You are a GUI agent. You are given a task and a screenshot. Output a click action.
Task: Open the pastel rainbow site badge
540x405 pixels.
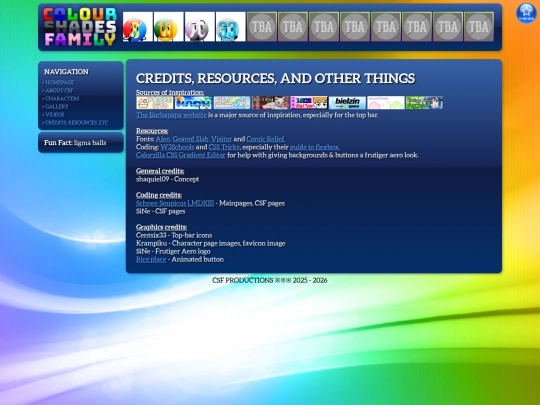click(232, 103)
